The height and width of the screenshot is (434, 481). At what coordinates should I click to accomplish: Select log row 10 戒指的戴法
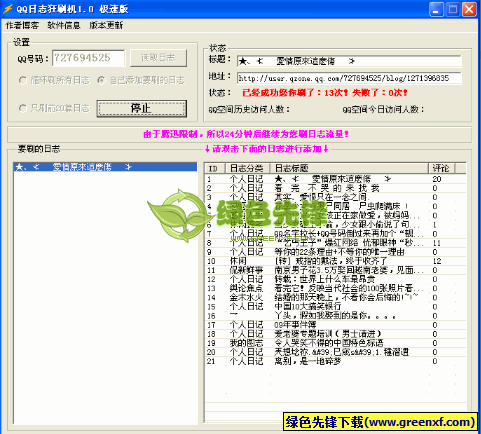coord(335,261)
